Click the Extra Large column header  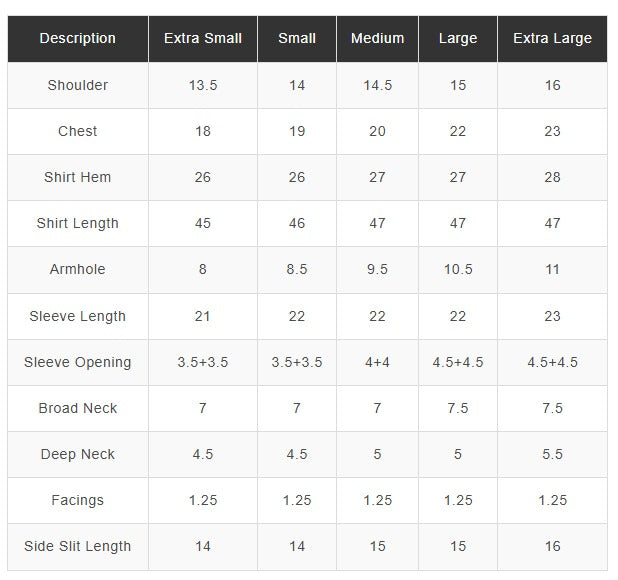(x=552, y=39)
